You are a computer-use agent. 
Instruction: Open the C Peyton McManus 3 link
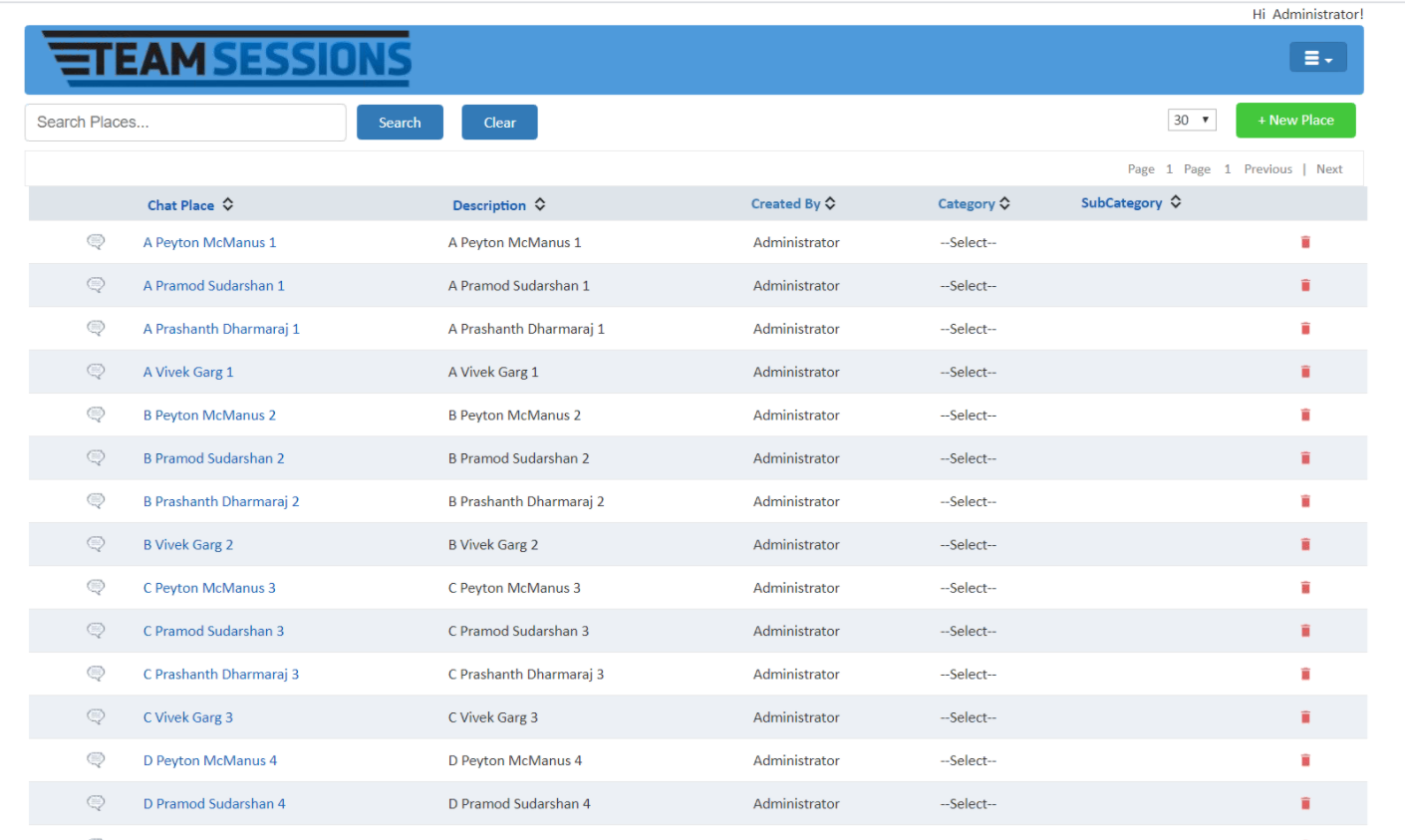(209, 588)
